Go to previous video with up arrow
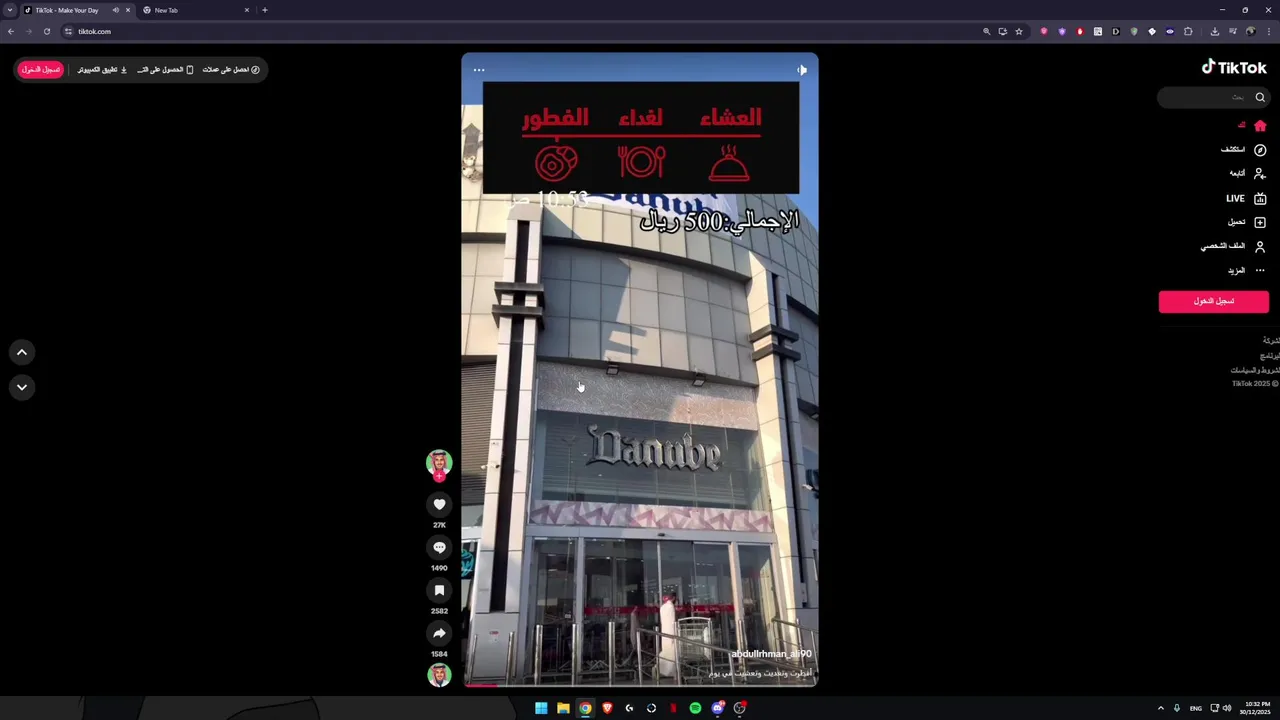The width and height of the screenshot is (1280, 720). pyautogui.click(x=22, y=352)
